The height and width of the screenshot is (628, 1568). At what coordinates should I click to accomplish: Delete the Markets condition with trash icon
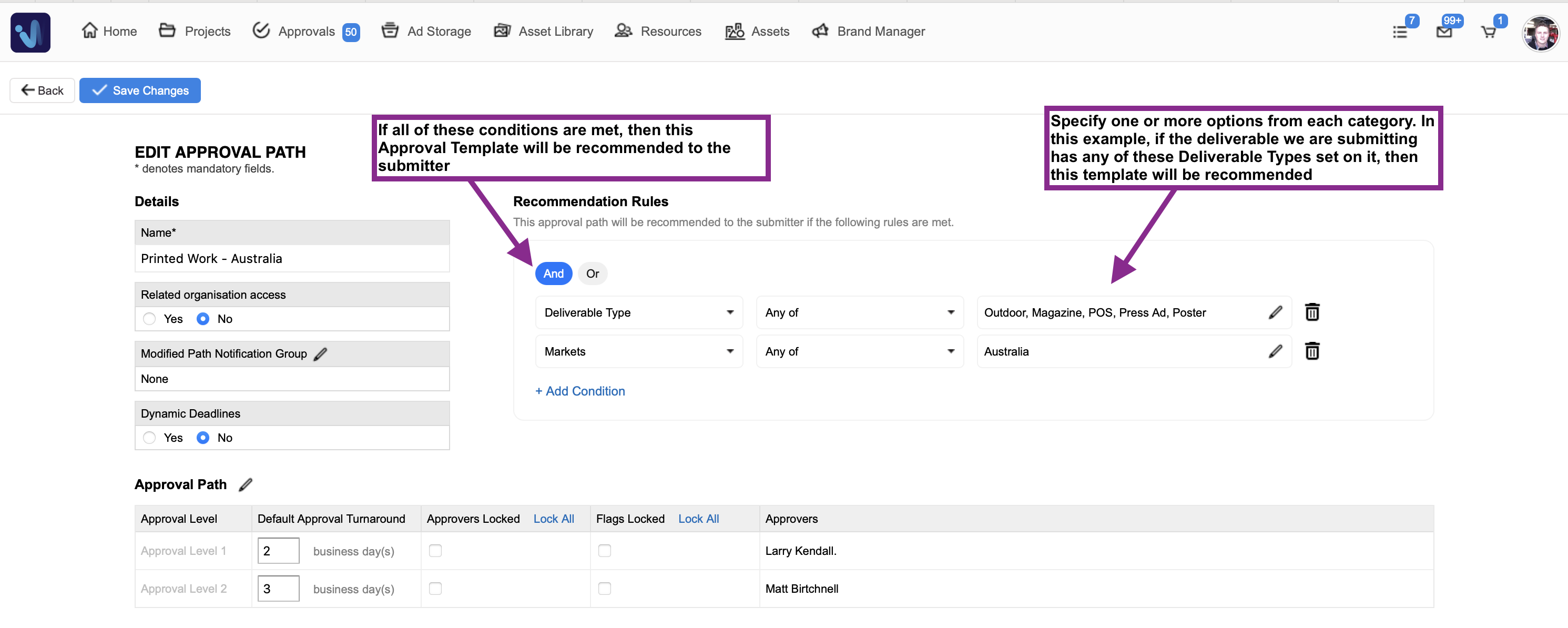click(x=1312, y=351)
